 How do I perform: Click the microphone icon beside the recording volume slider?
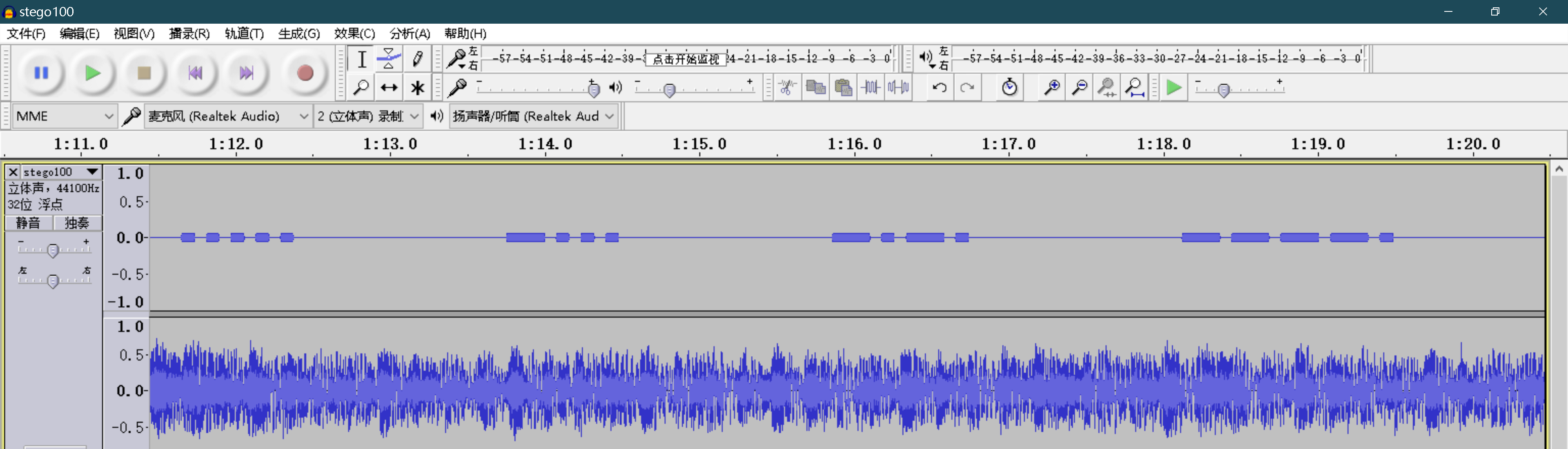click(x=457, y=88)
